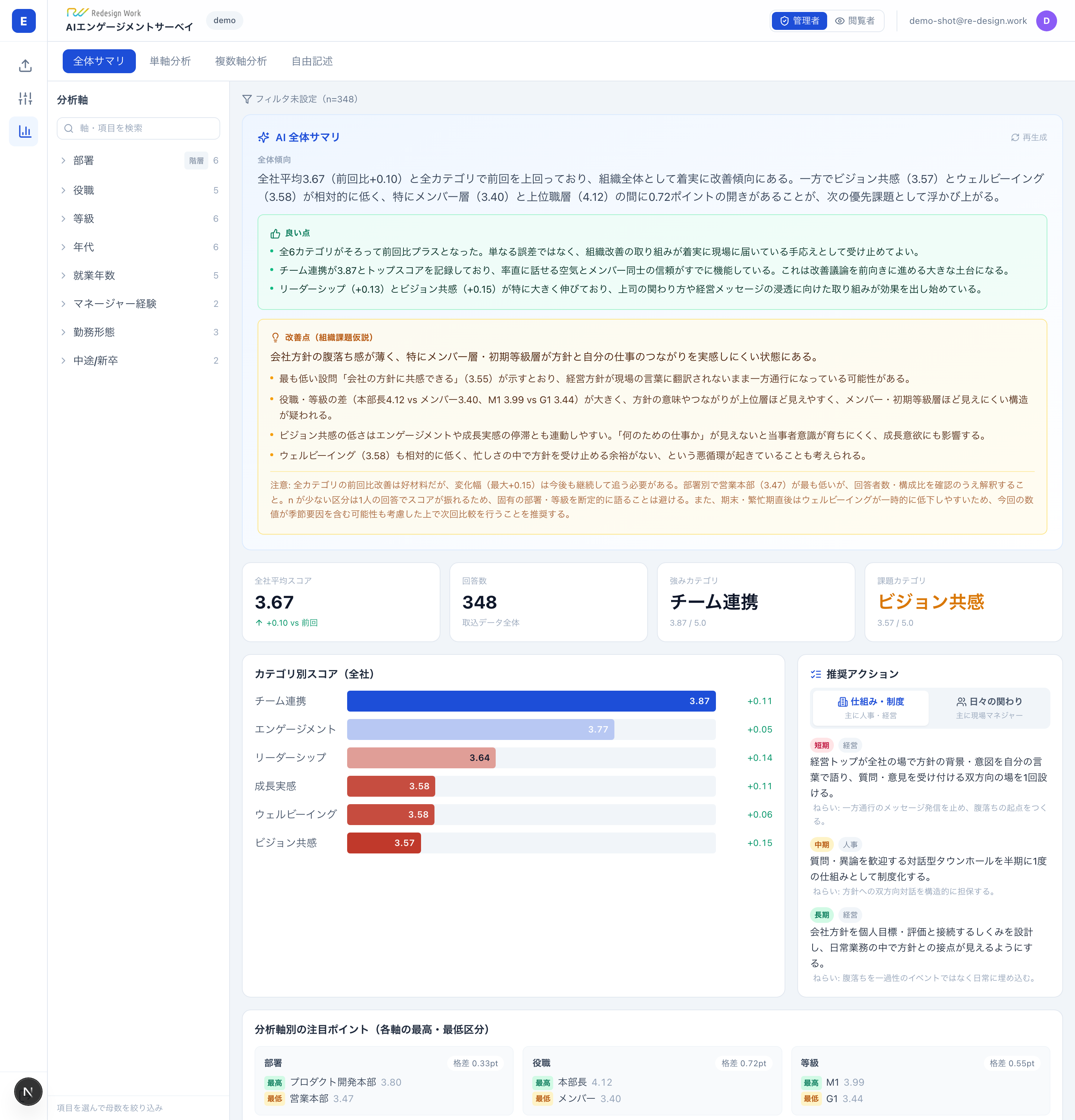Click the 全社平均スコア 3.67 card
This screenshot has width=1075, height=1120.
341,602
